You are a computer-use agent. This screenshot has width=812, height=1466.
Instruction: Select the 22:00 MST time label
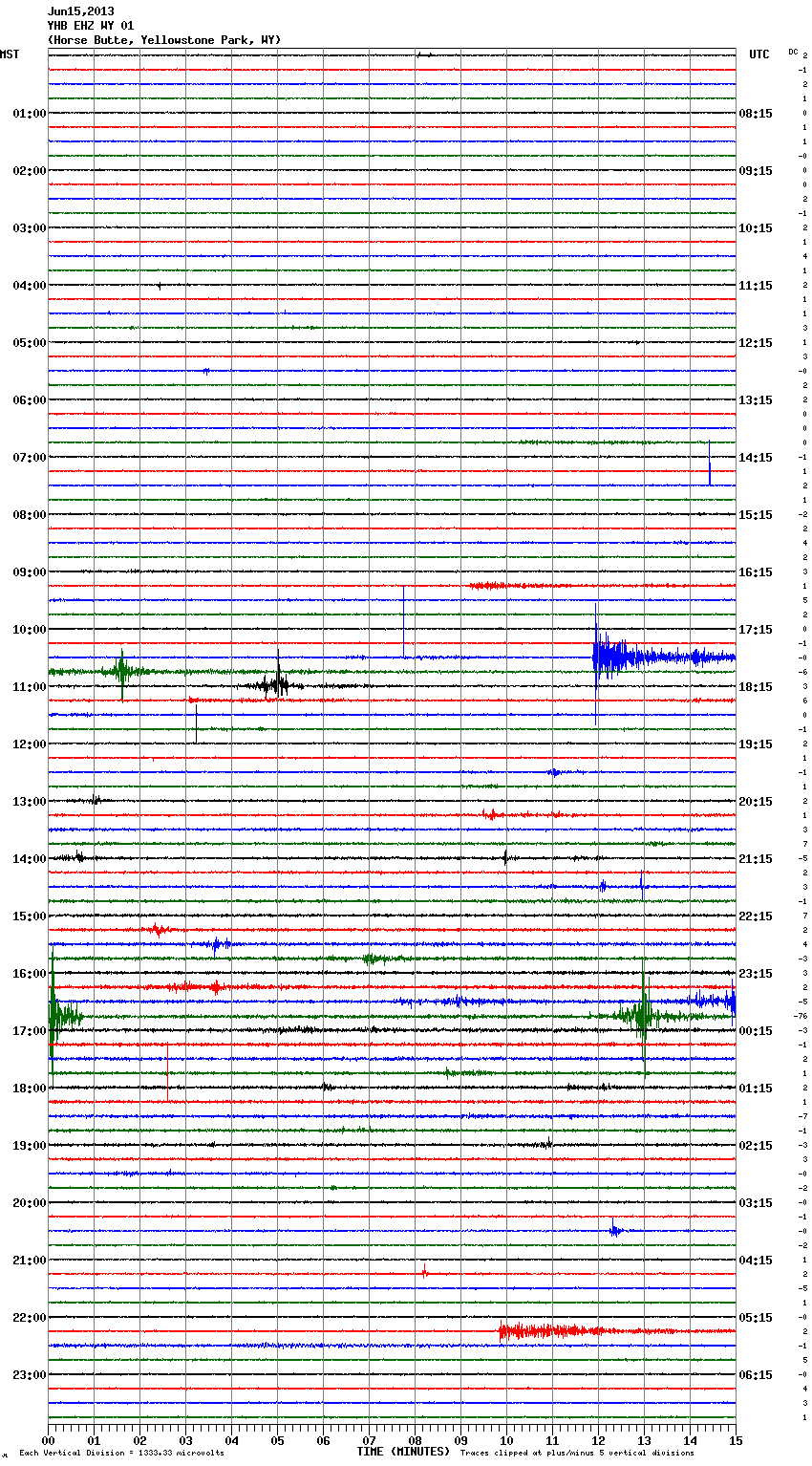click(x=29, y=1318)
